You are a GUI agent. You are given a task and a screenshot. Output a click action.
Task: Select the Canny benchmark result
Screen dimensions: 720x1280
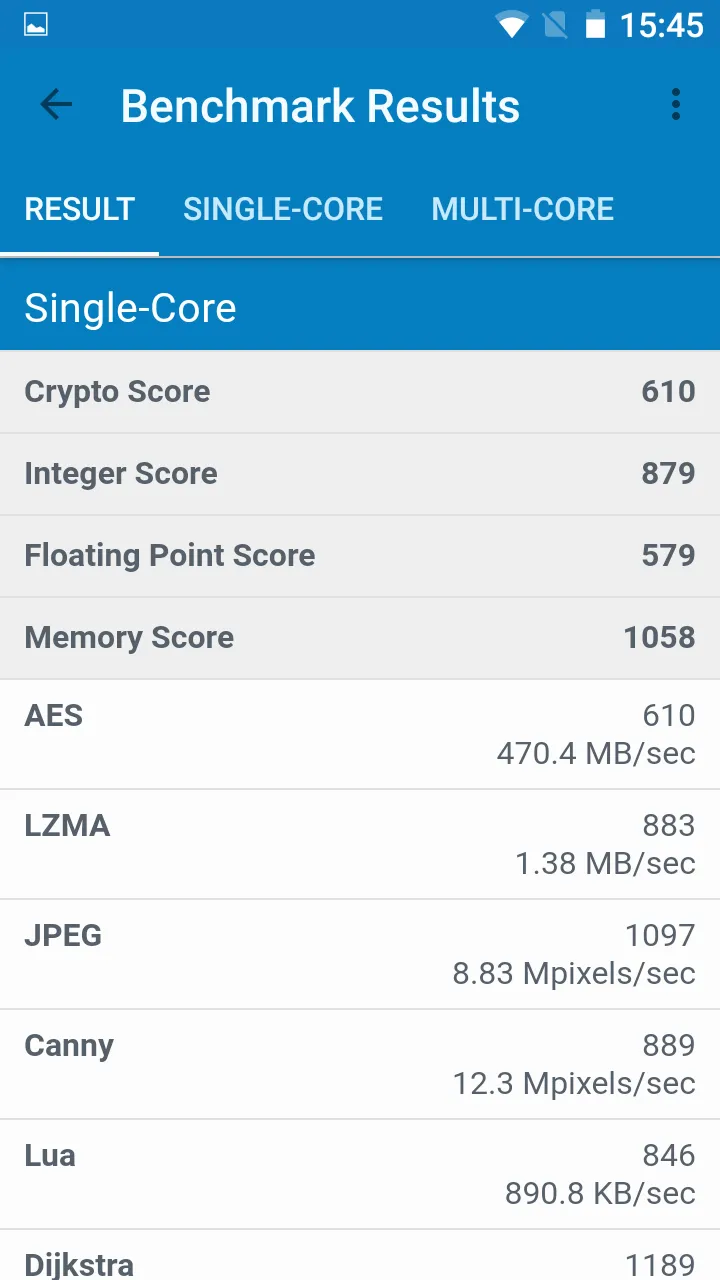(360, 1064)
